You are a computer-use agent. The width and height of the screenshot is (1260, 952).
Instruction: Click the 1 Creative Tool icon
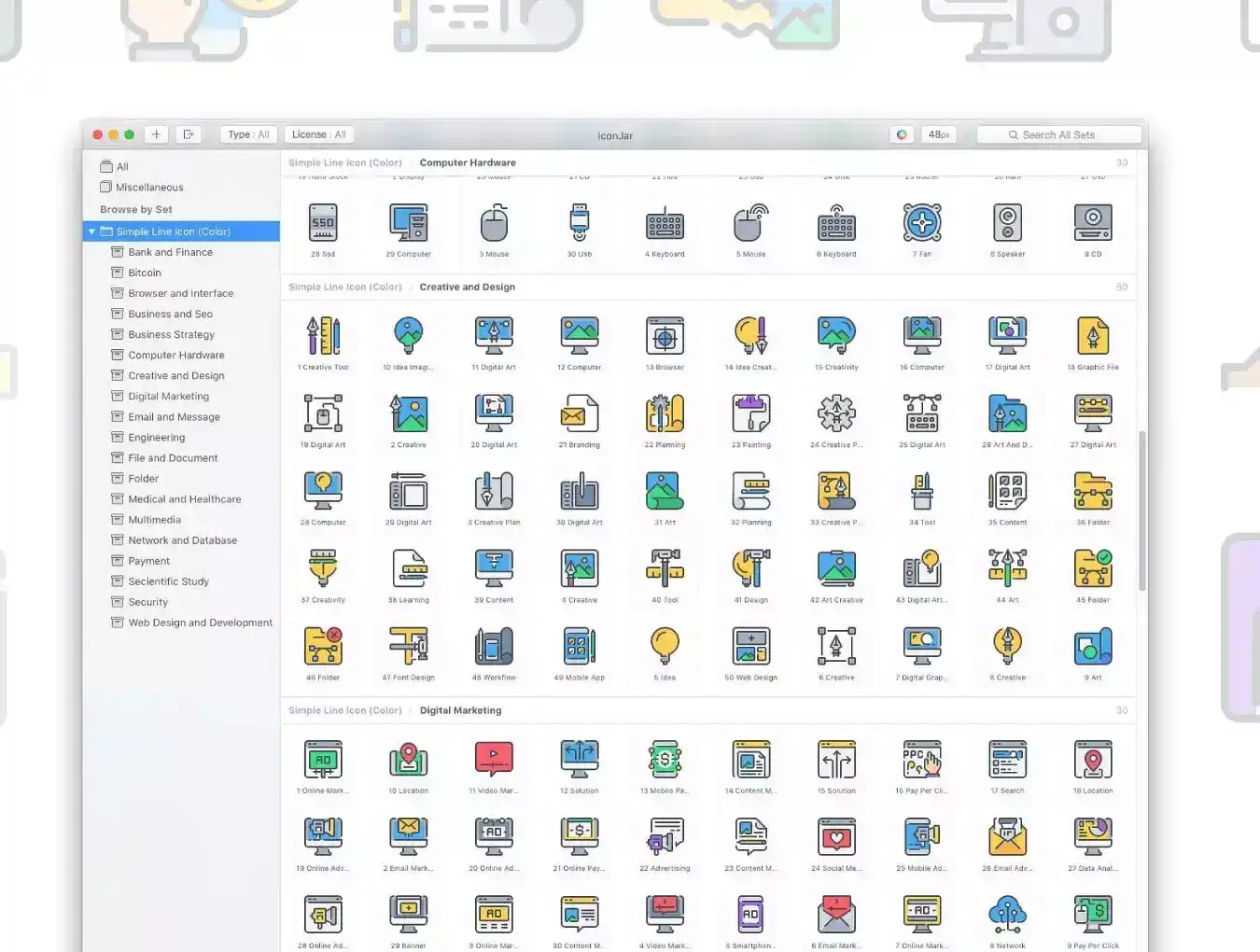[323, 336]
